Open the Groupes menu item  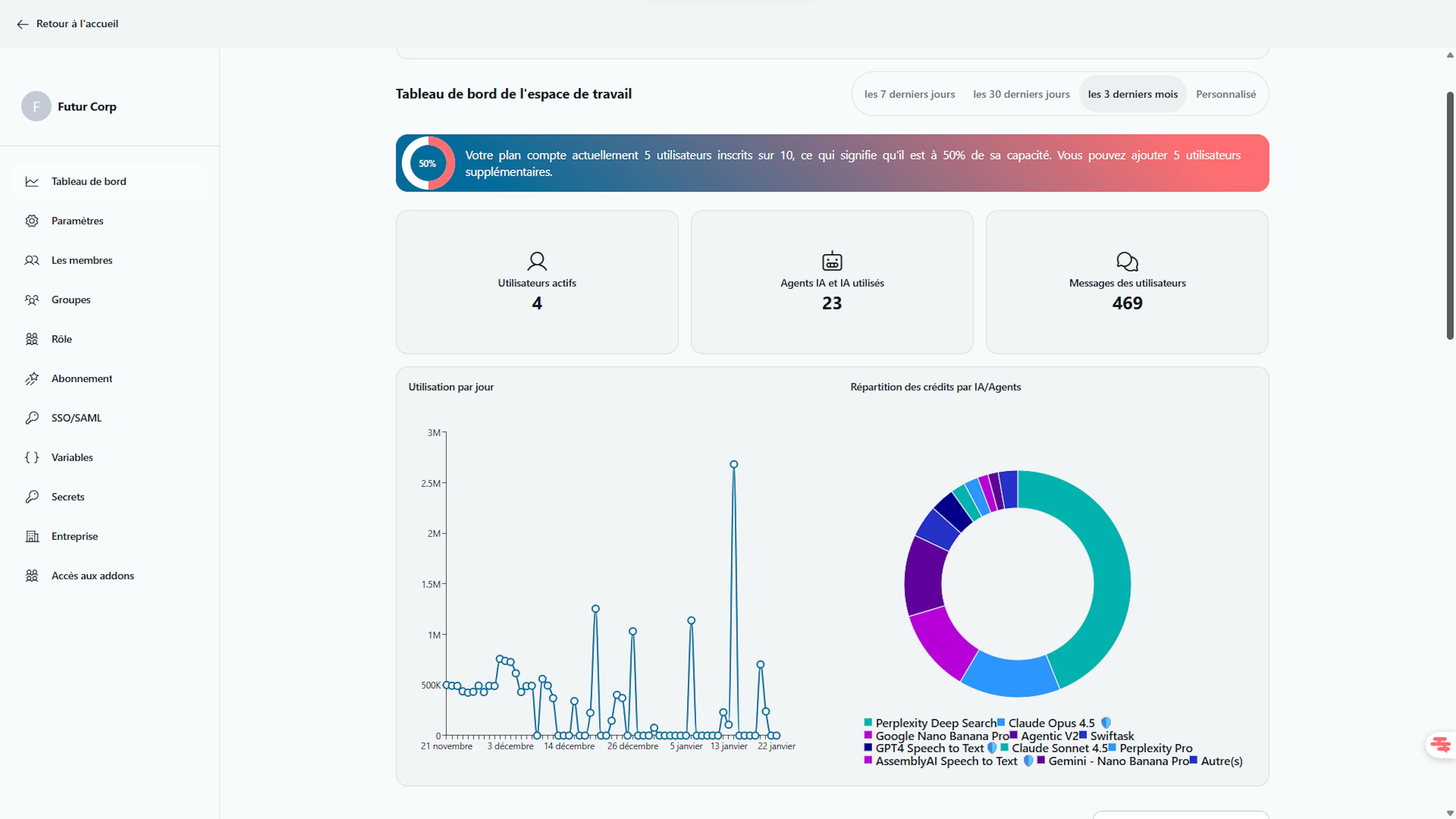71,300
